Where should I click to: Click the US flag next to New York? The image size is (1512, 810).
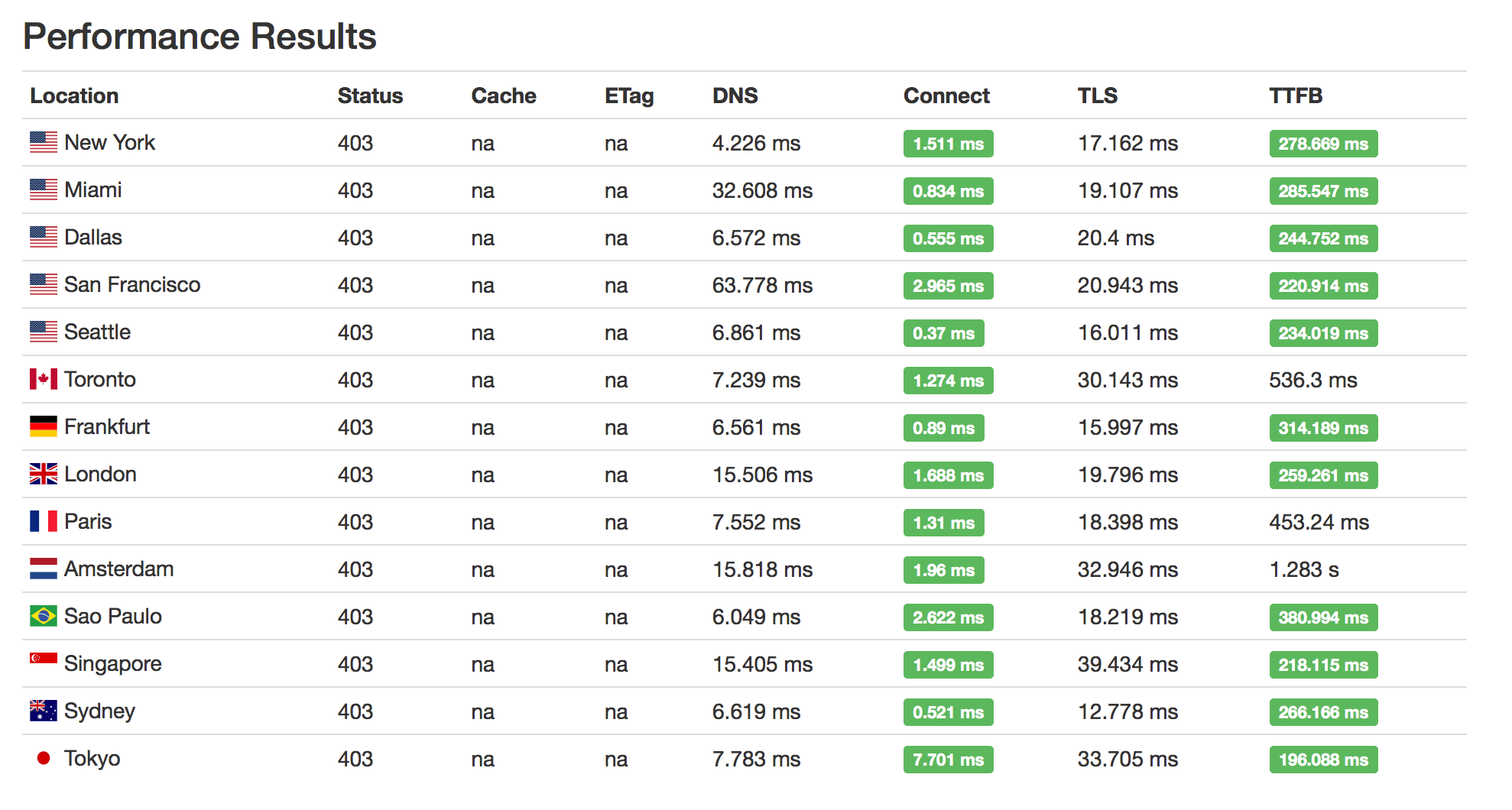point(44,142)
